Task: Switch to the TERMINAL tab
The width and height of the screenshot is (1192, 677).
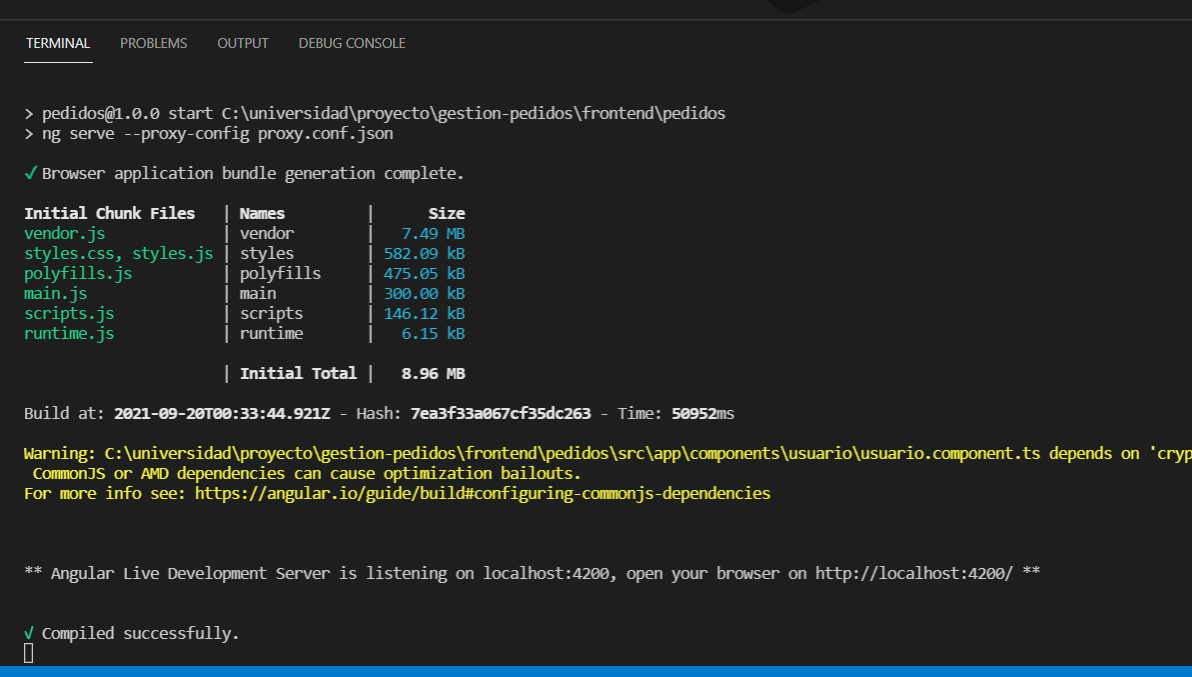Action: point(58,43)
